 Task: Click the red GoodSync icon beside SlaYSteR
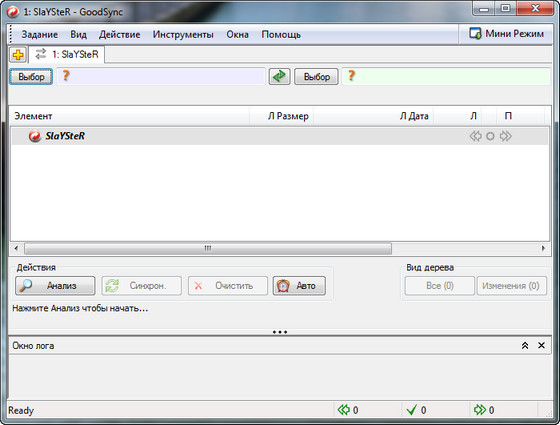(x=35, y=136)
